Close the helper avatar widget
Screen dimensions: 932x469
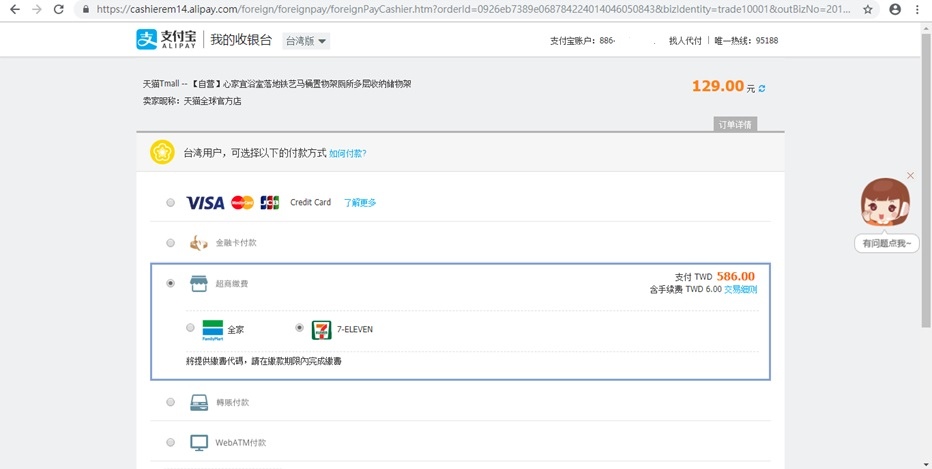click(911, 175)
